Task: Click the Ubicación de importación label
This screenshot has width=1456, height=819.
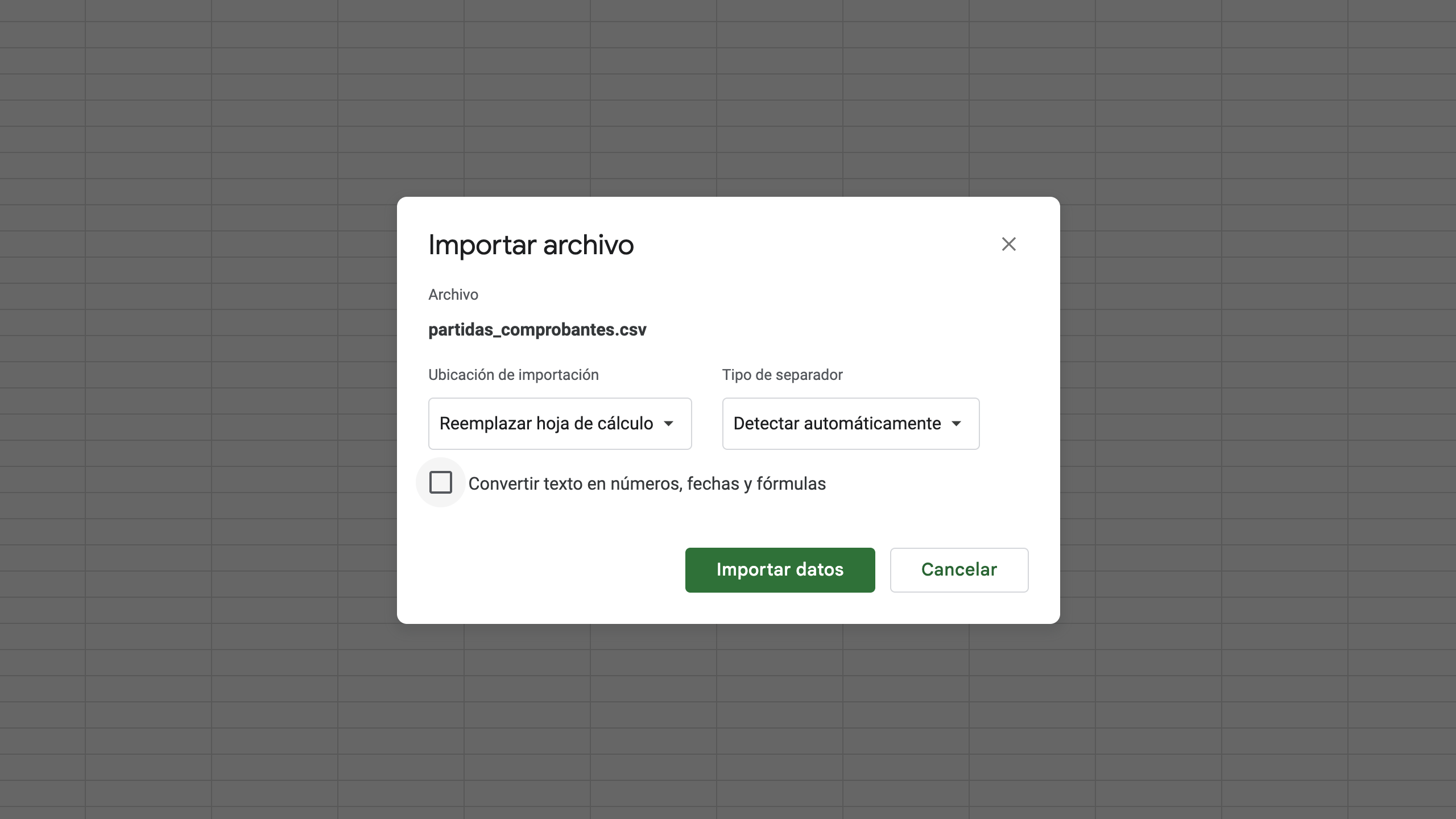Action: [x=513, y=375]
